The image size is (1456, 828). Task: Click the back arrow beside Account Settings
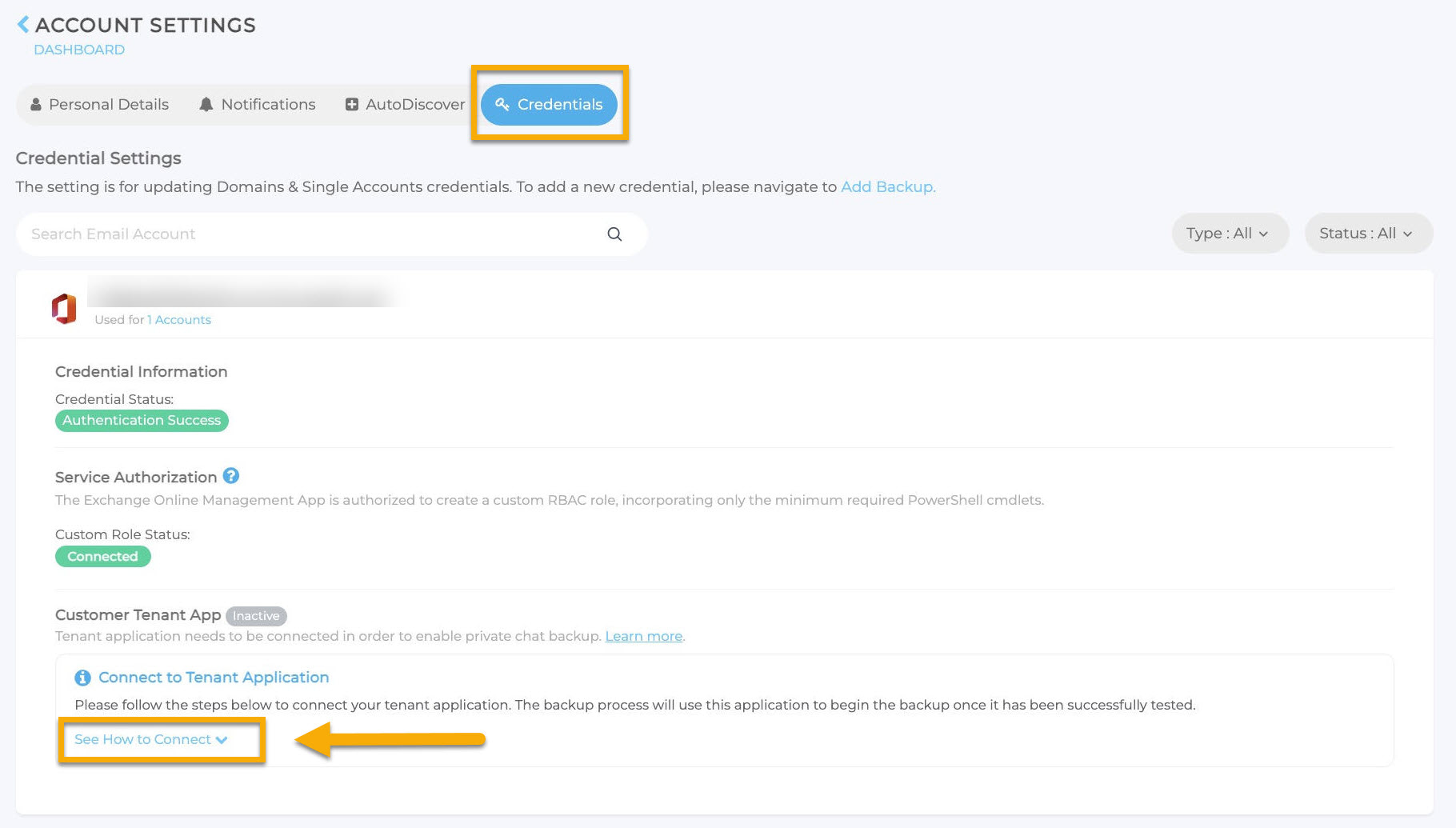(23, 25)
